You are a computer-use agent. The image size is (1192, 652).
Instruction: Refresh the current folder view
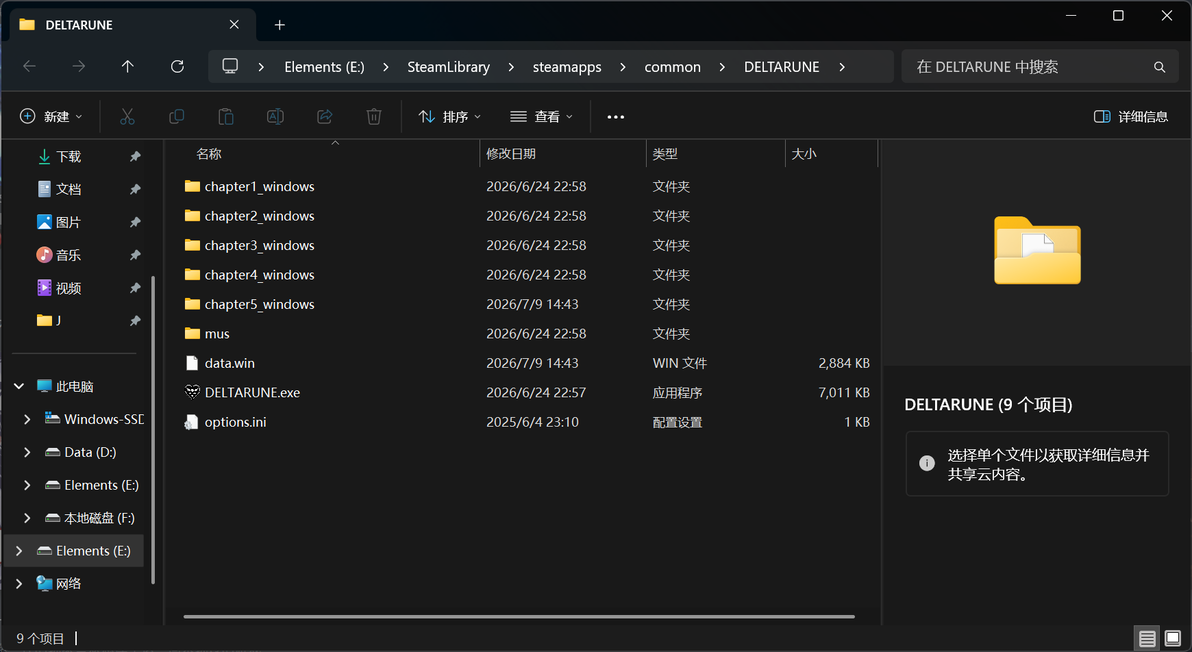(177, 67)
